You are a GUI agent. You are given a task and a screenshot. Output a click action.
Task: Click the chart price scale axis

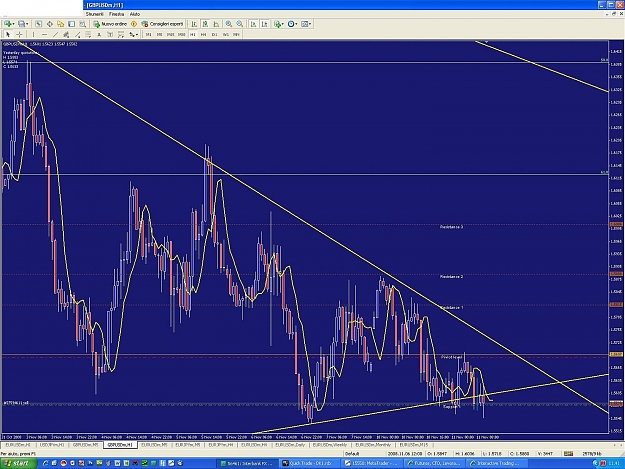(x=615, y=237)
